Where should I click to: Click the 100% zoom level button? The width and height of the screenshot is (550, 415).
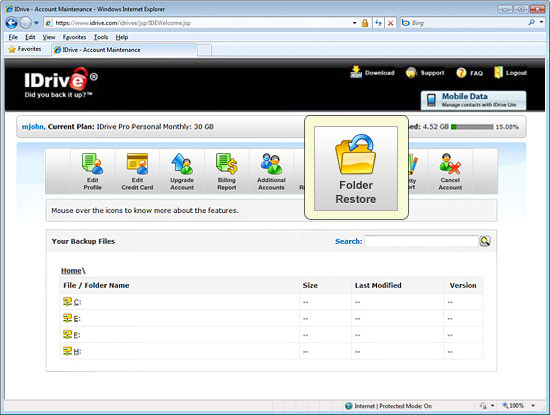(x=513, y=406)
